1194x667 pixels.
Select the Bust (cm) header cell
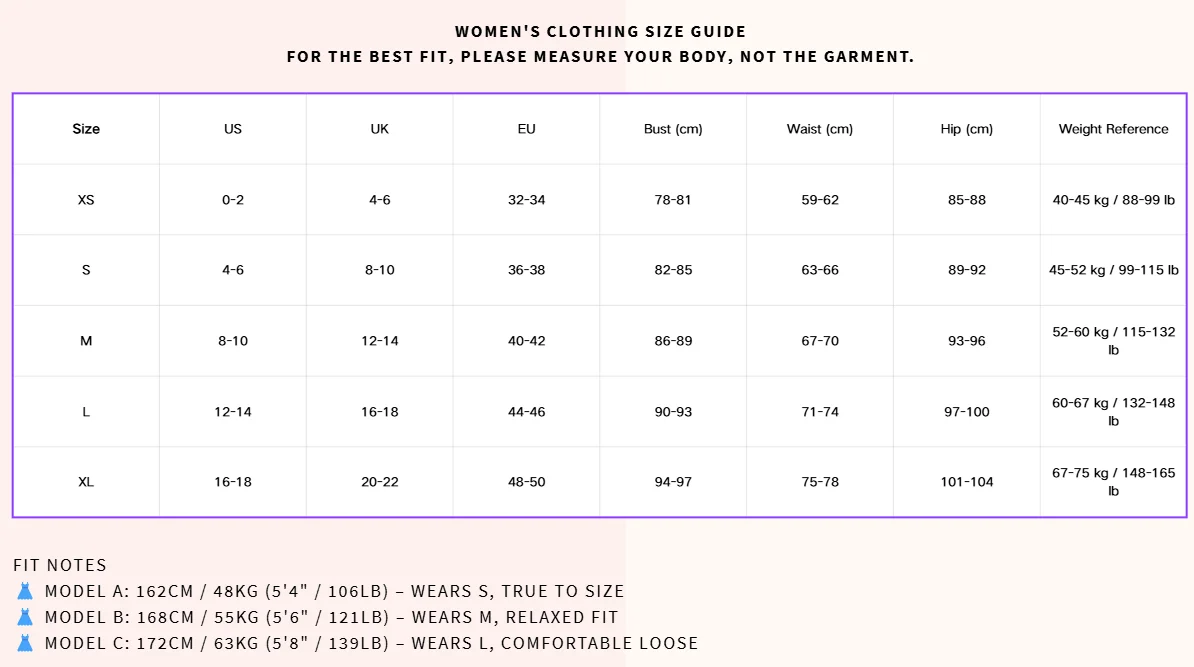[x=673, y=129]
